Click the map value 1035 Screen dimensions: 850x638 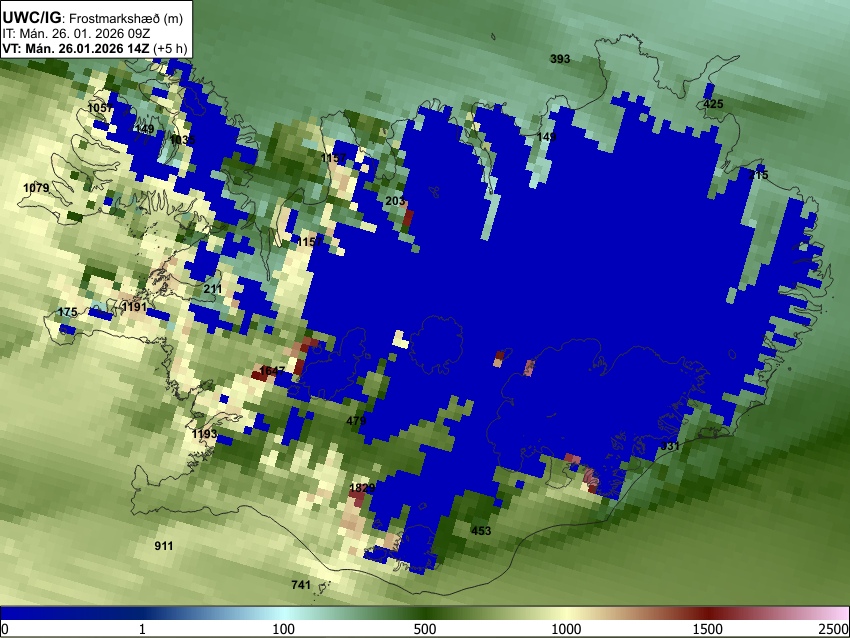click(x=182, y=140)
